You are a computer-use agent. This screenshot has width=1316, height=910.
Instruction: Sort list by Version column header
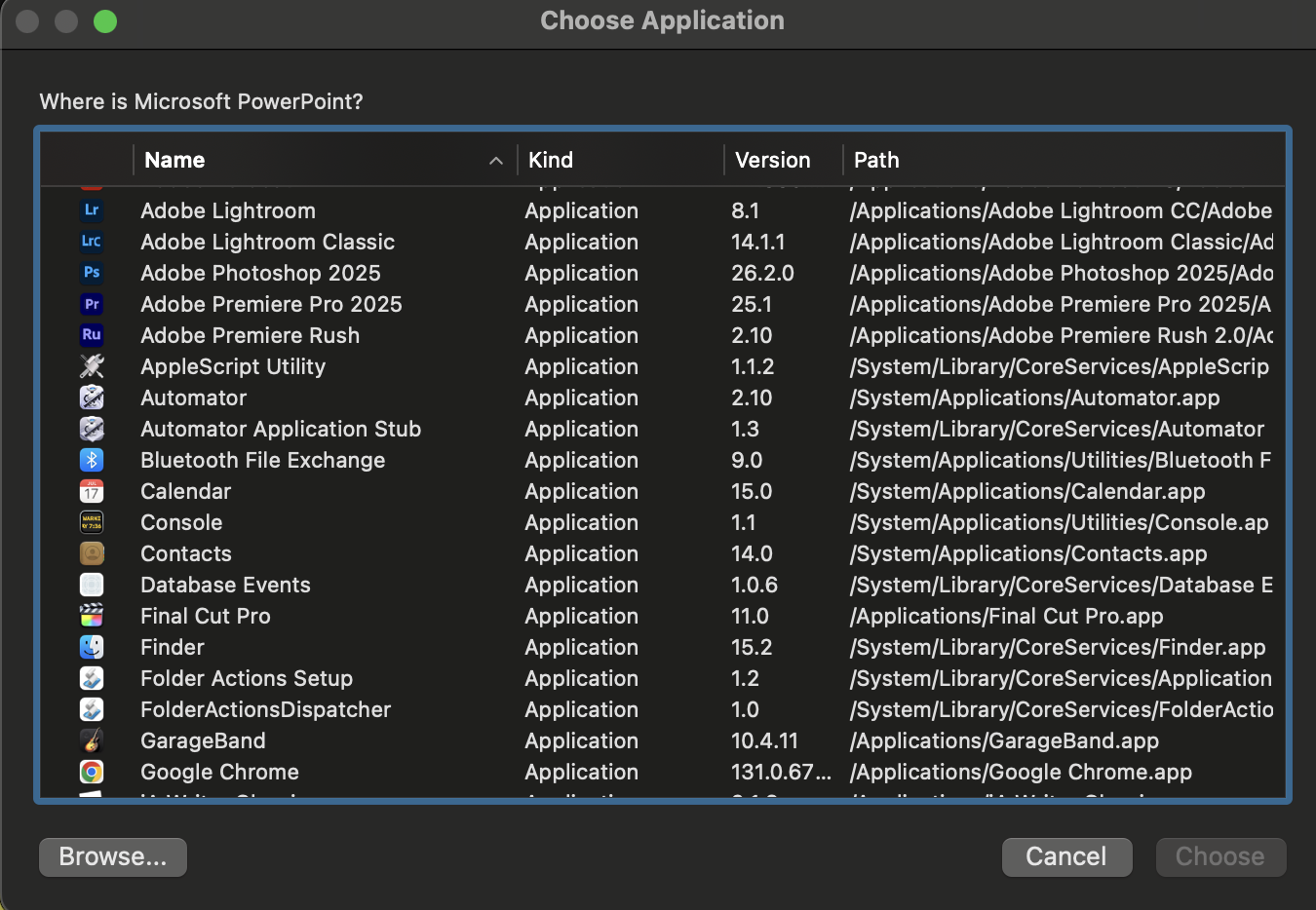click(x=772, y=161)
